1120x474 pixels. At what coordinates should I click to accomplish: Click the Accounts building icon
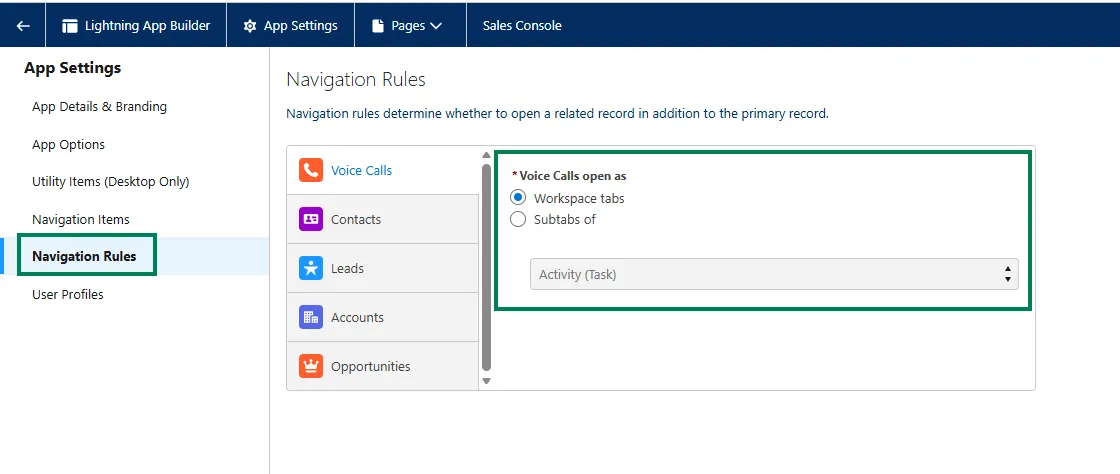(x=311, y=317)
